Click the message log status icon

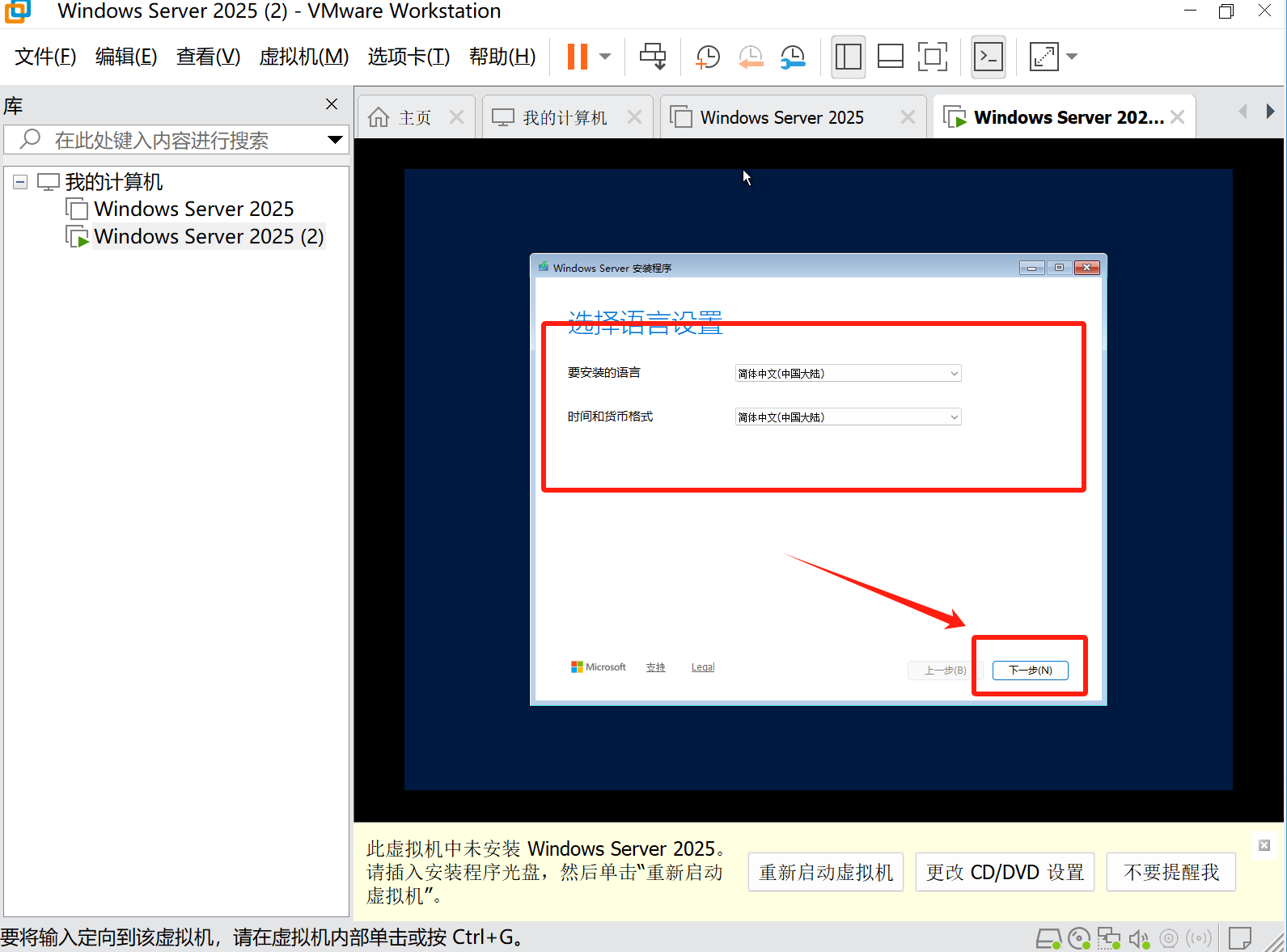pos(1239,938)
